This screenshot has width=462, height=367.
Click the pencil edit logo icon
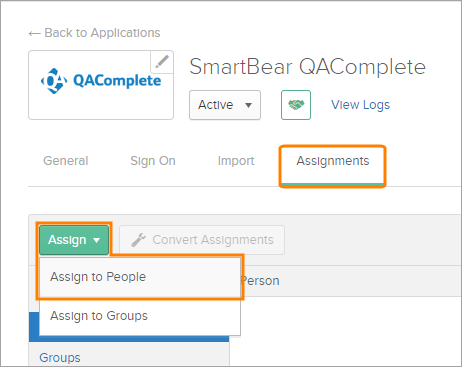click(162, 62)
